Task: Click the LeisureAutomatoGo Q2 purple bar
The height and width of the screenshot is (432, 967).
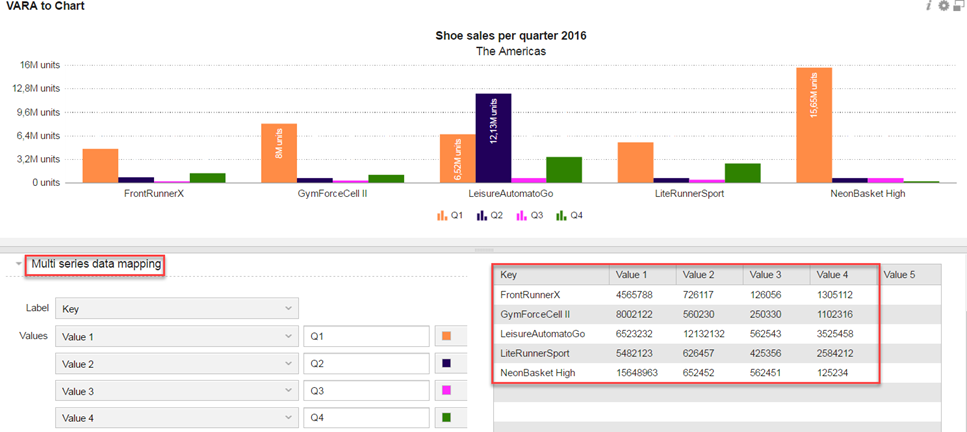Action: click(x=493, y=138)
